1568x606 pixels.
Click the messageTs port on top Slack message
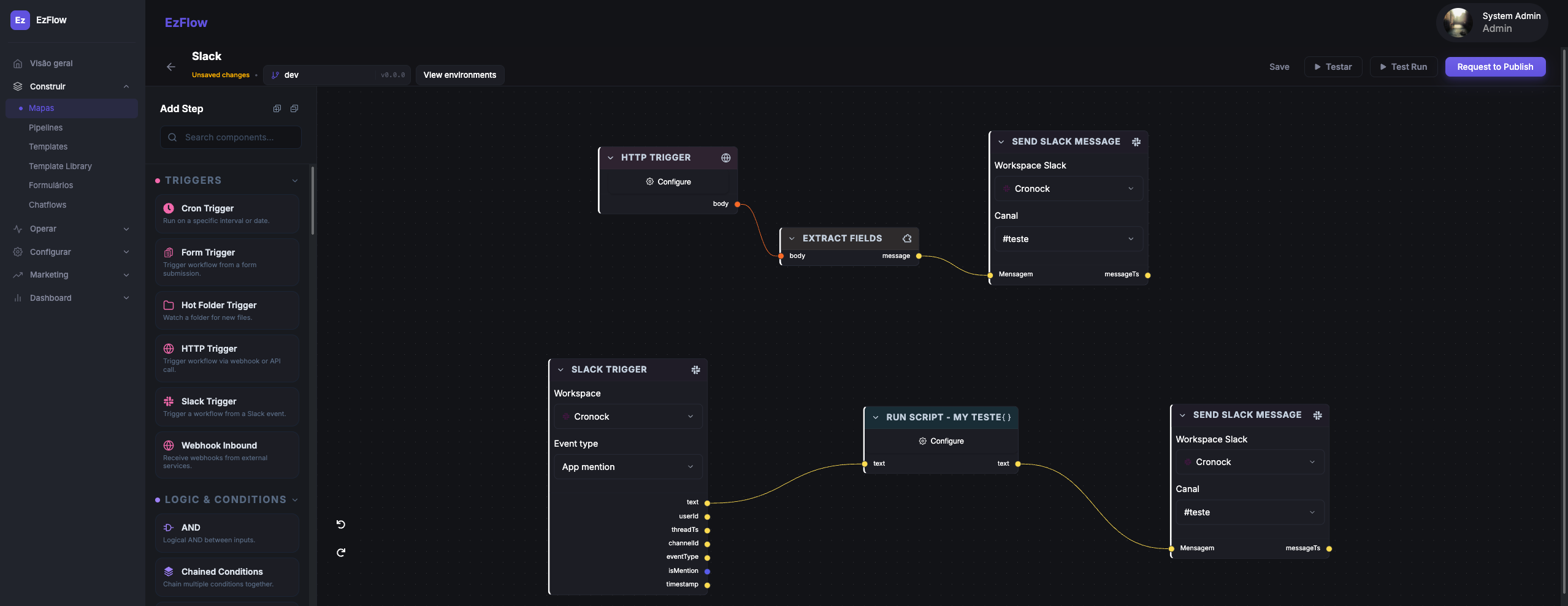pos(1147,275)
